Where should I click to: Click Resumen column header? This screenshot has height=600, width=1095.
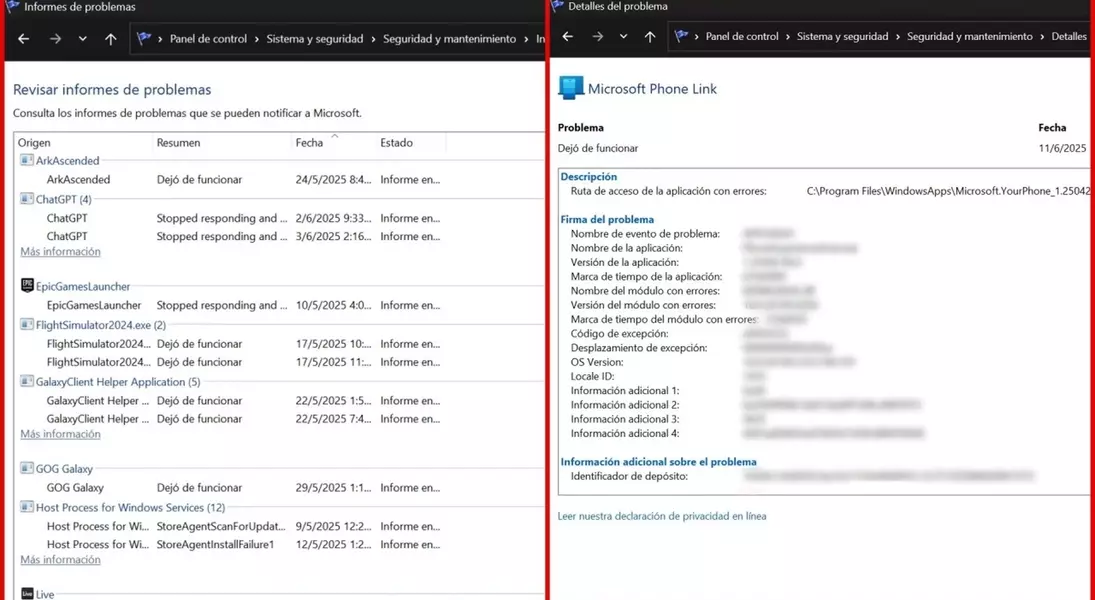pos(178,143)
